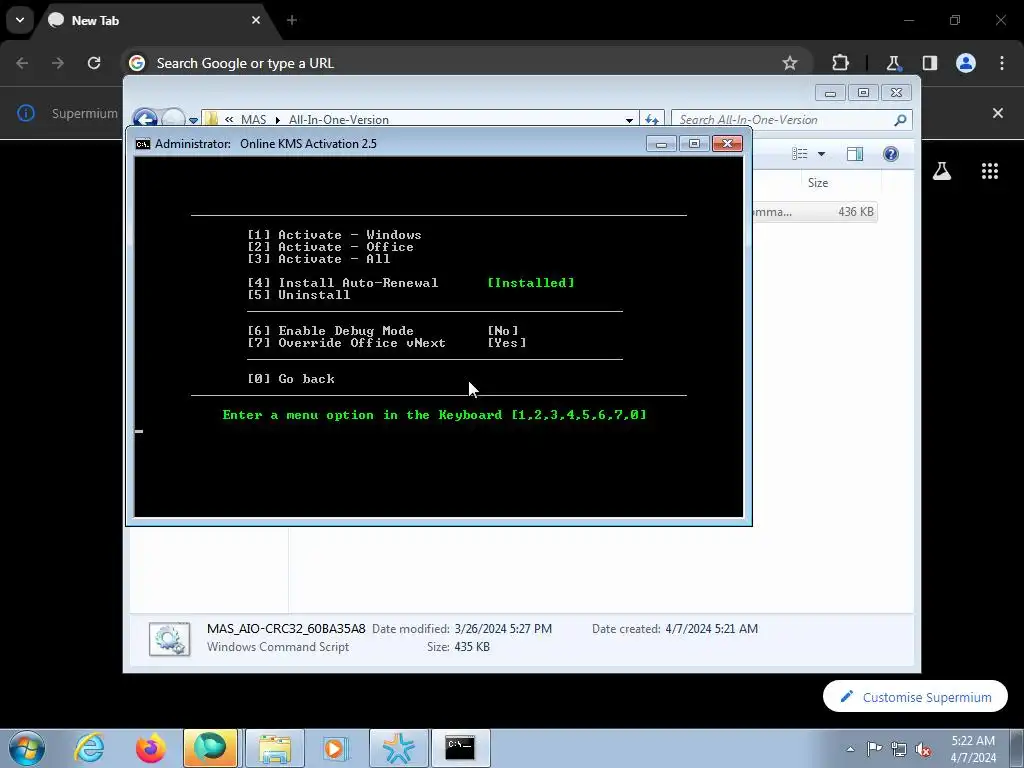Screen dimensions: 1024x768
Task: Change Explorer view mode icon
Action: [x=800, y=153]
